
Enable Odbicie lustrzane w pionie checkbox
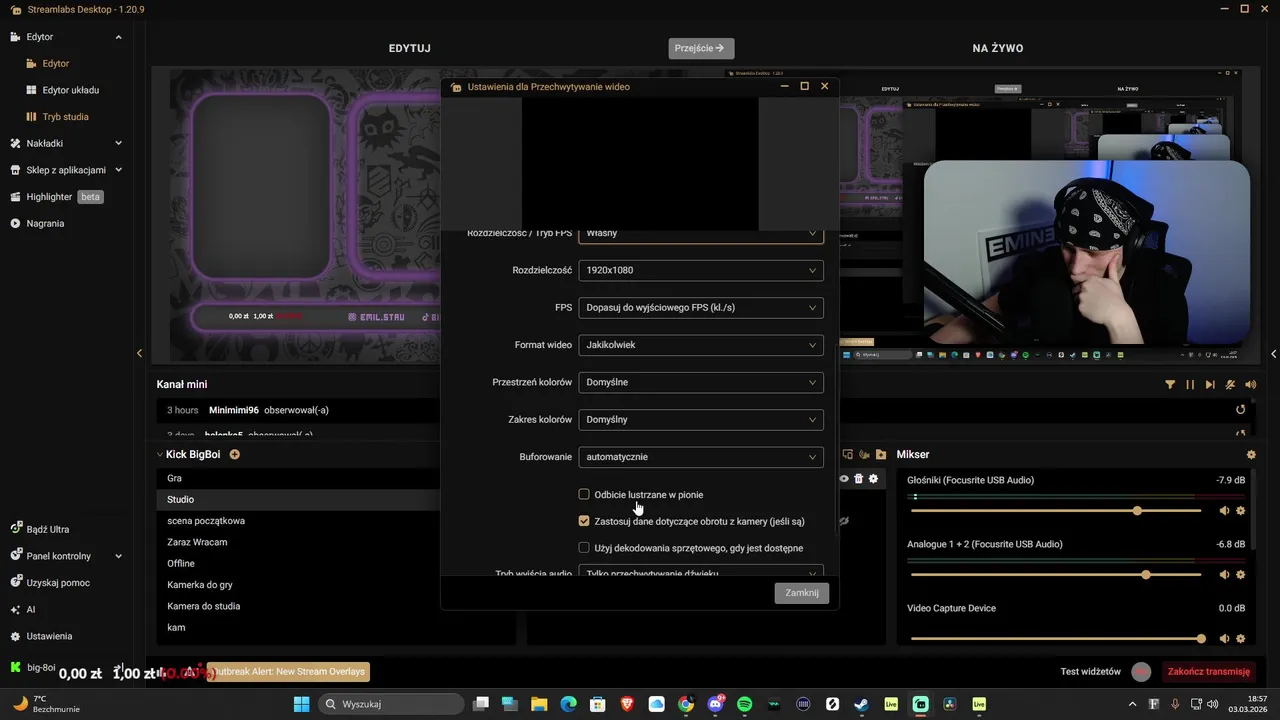584,494
